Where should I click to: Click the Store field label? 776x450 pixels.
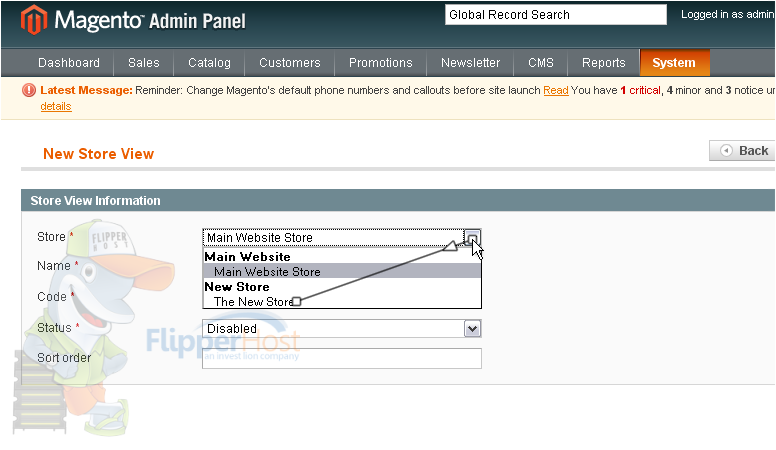click(51, 237)
